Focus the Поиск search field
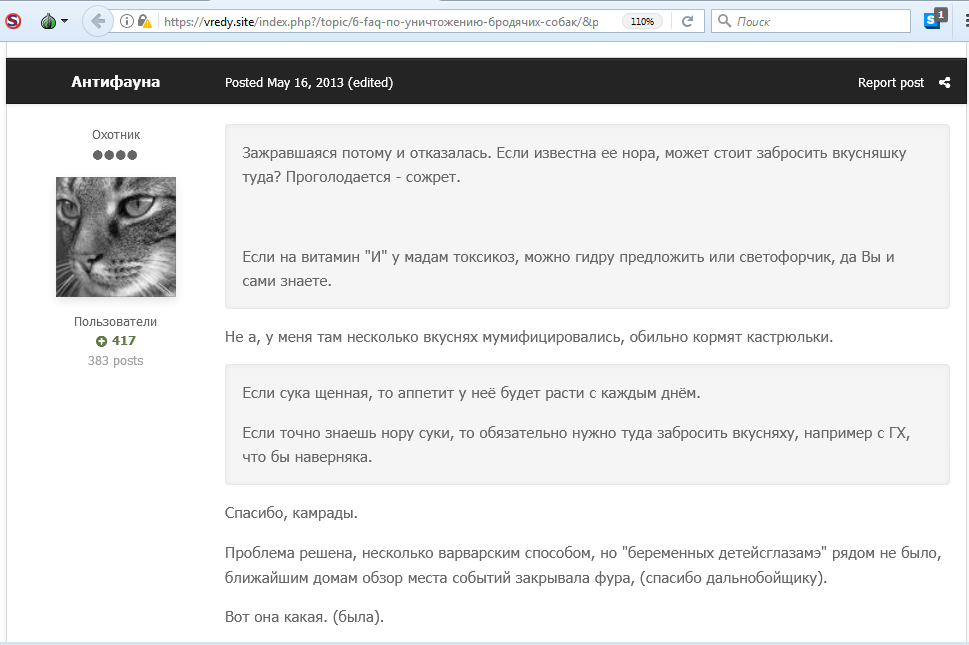 (811, 22)
